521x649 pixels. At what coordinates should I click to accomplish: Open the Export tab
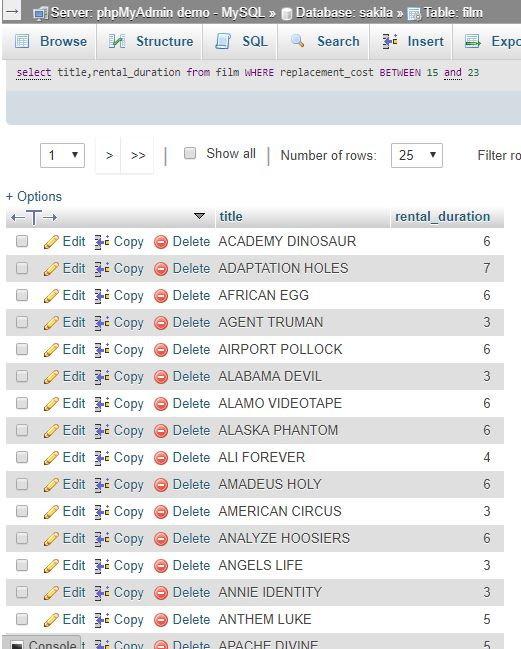tap(487, 41)
